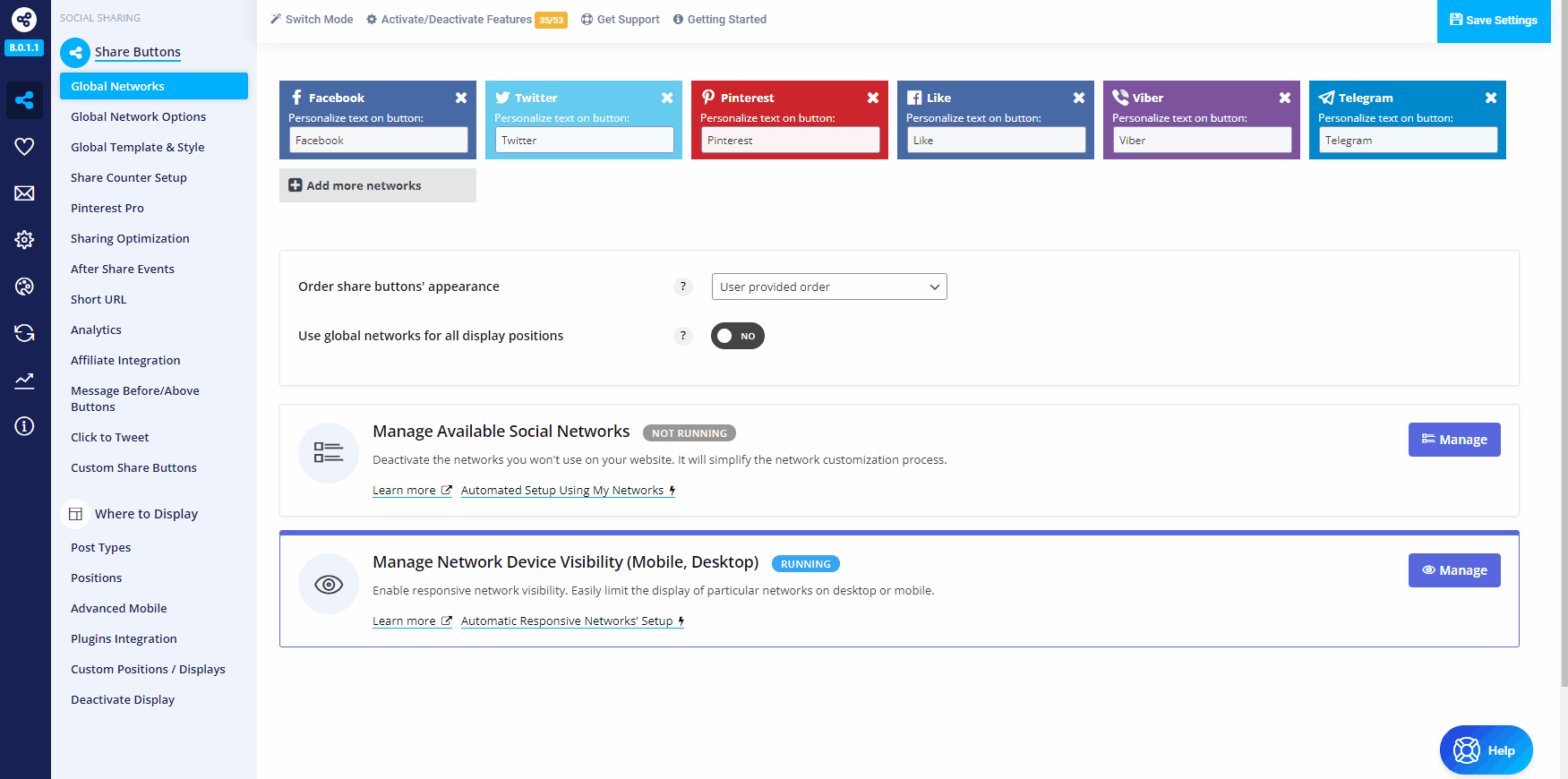Remove the Telegram network with X
The height and width of the screenshot is (779, 1568).
point(1490,98)
